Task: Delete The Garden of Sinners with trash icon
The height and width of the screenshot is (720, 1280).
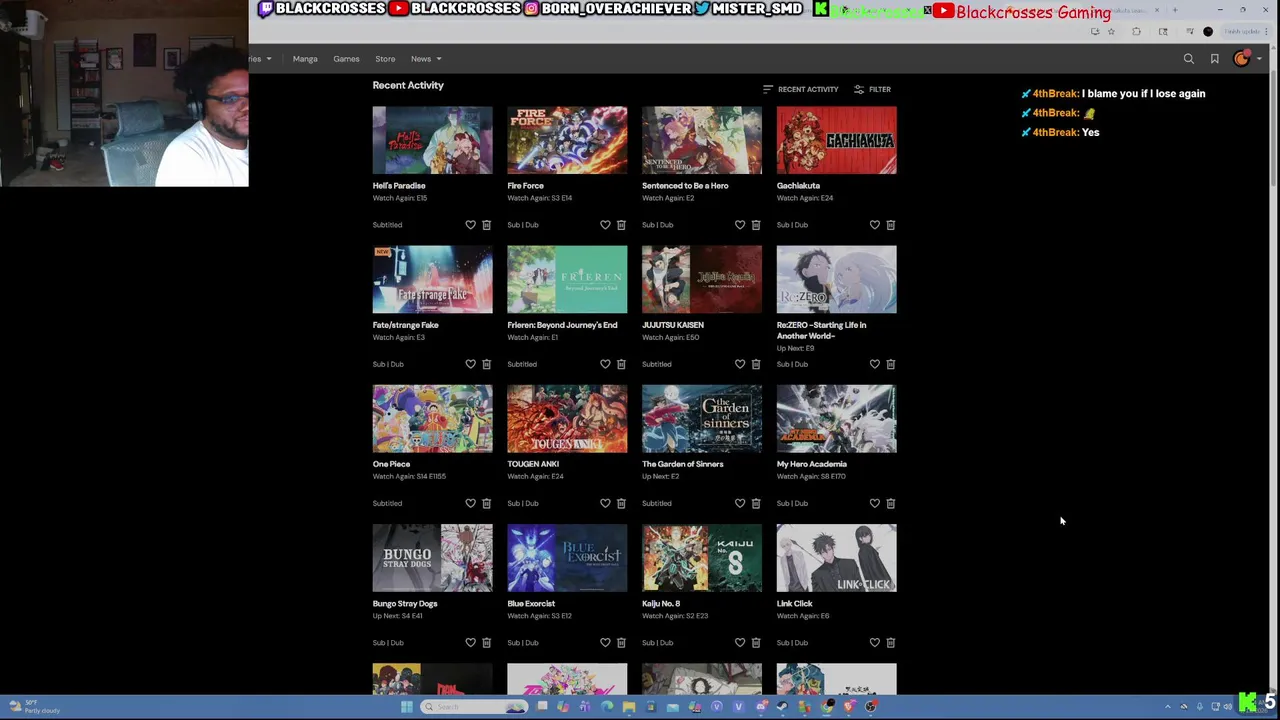Action: click(756, 503)
